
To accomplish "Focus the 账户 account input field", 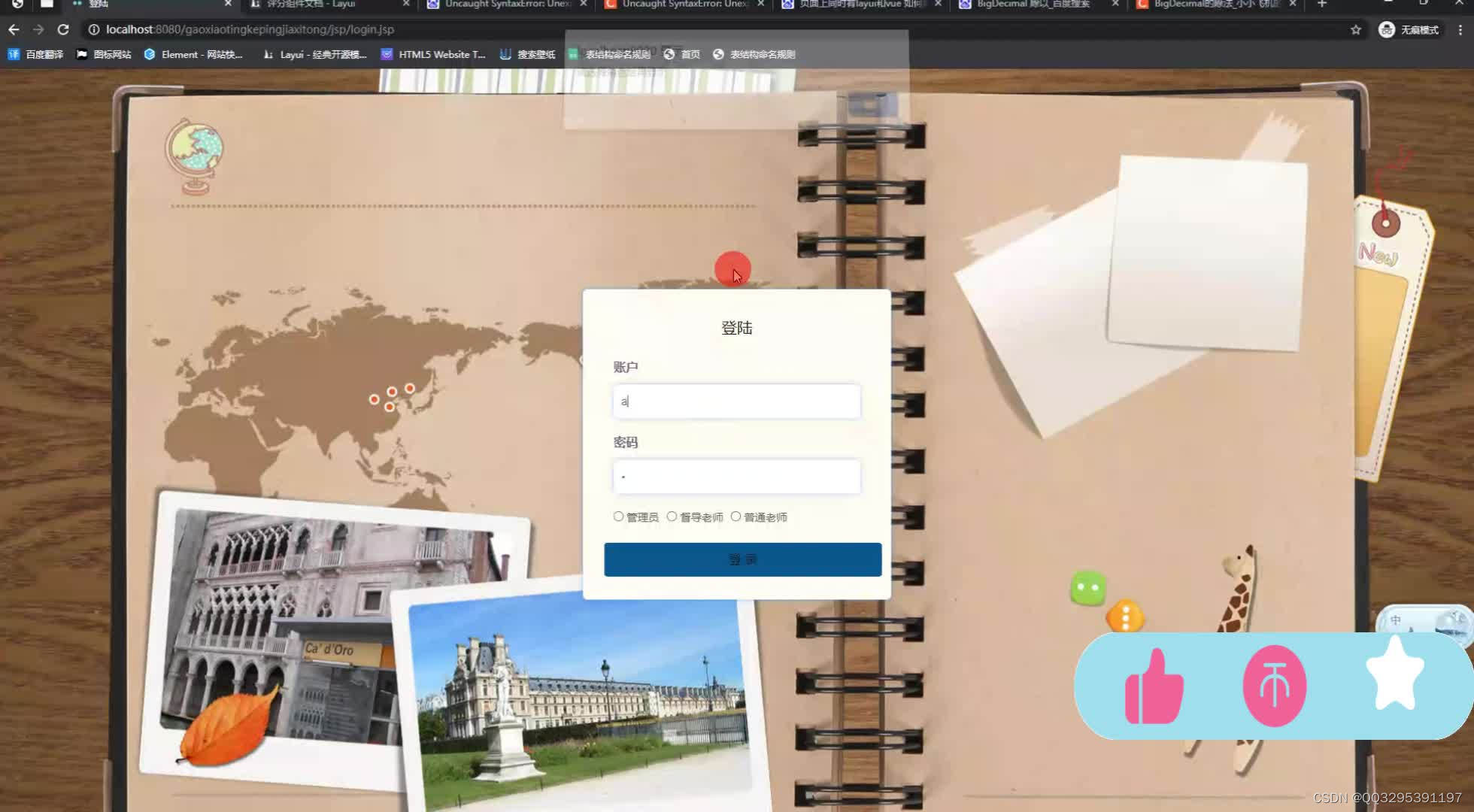I will (736, 401).
